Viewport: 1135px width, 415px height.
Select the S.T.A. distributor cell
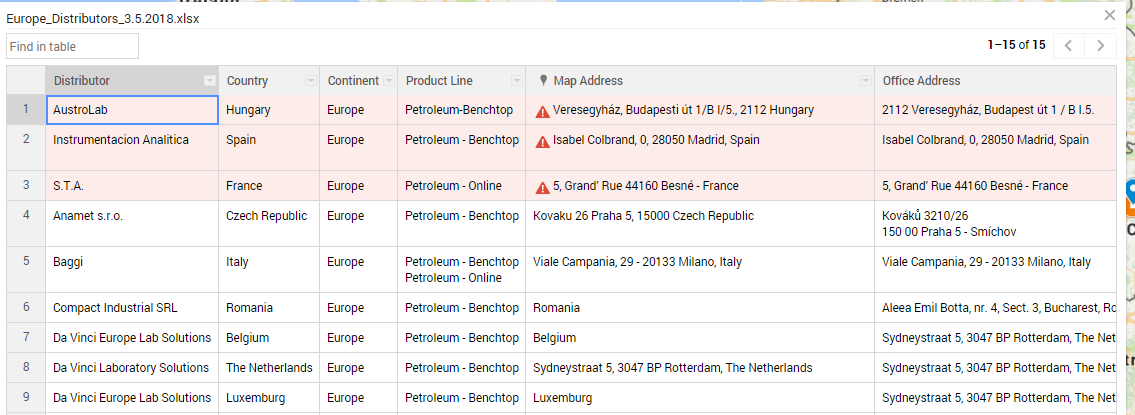[132, 185]
